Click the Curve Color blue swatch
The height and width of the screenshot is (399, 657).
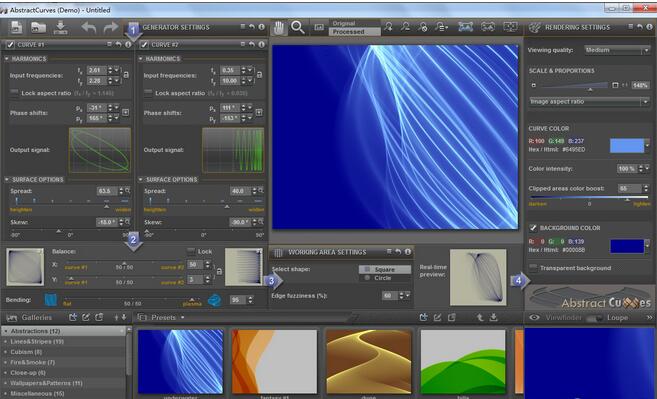pos(626,145)
